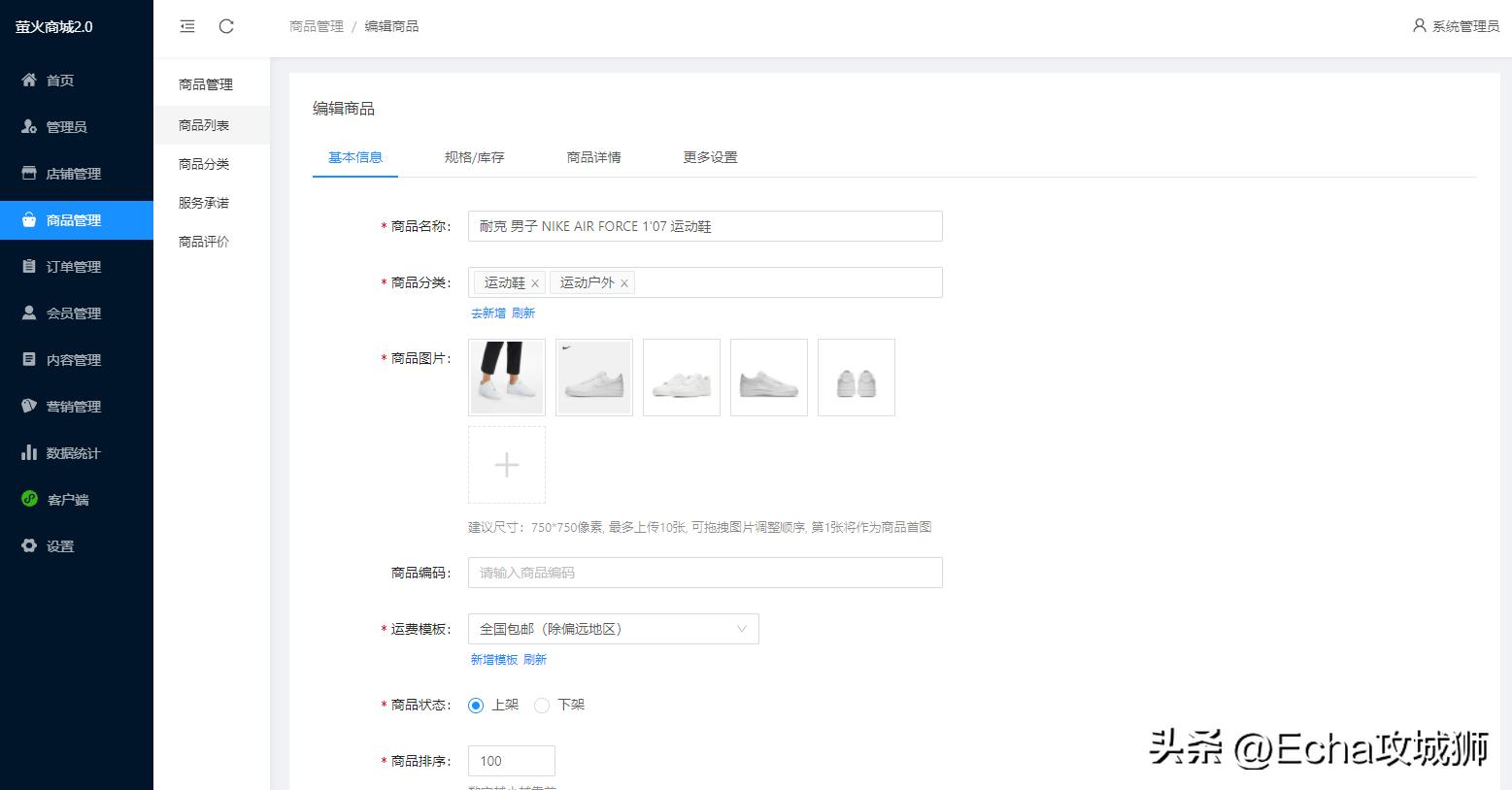Select the 上架 product status
Viewport: 1512px width, 790px height.
[x=475, y=706]
